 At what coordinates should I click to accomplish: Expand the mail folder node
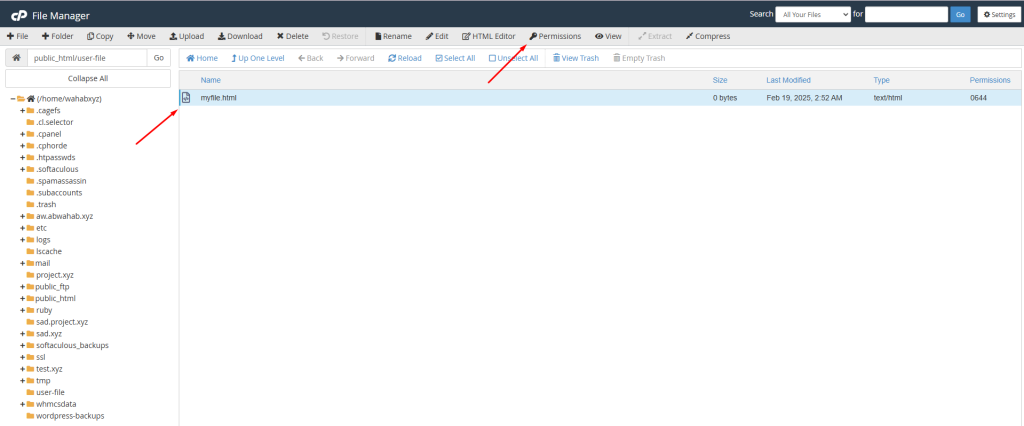pos(22,263)
